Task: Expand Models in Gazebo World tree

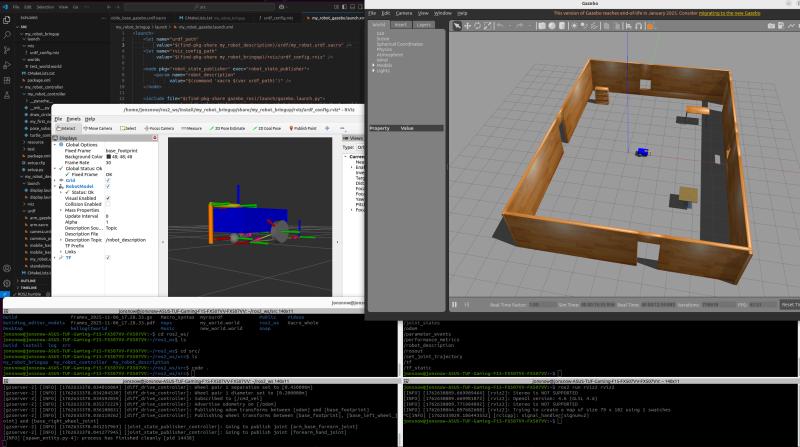Action: pyautogui.click(x=373, y=65)
